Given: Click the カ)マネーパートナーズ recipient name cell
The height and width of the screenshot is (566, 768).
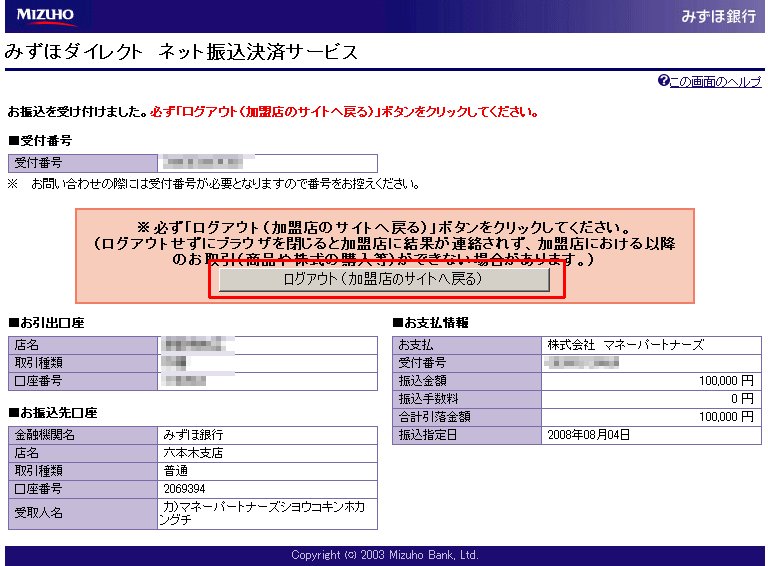Looking at the screenshot, I should [x=267, y=513].
